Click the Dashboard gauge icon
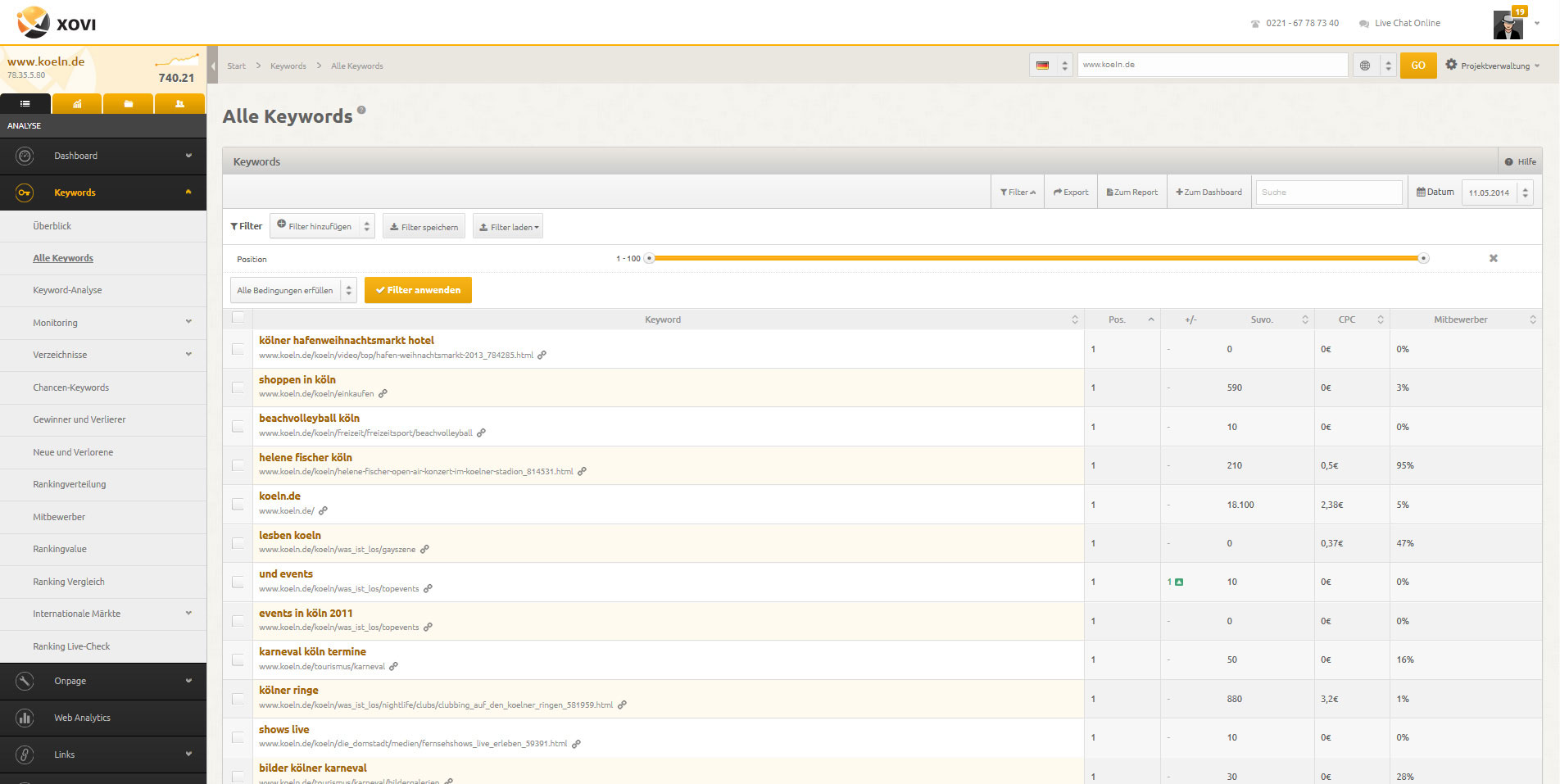1560x784 pixels. tap(25, 156)
